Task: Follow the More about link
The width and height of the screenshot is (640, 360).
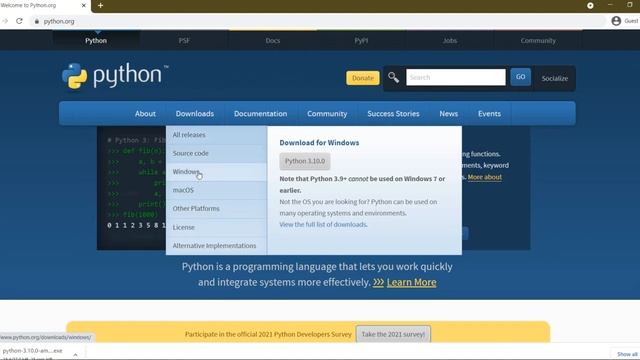Action: [x=484, y=177]
